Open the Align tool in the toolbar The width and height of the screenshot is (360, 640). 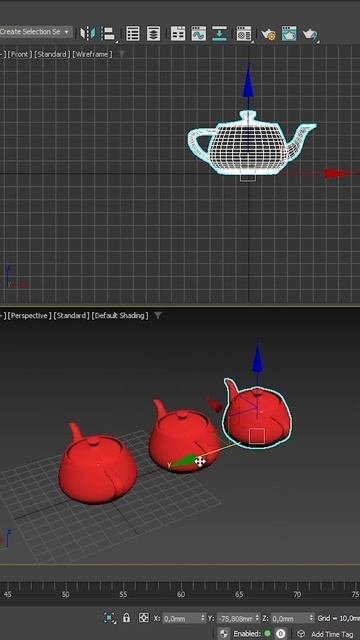tap(108, 33)
